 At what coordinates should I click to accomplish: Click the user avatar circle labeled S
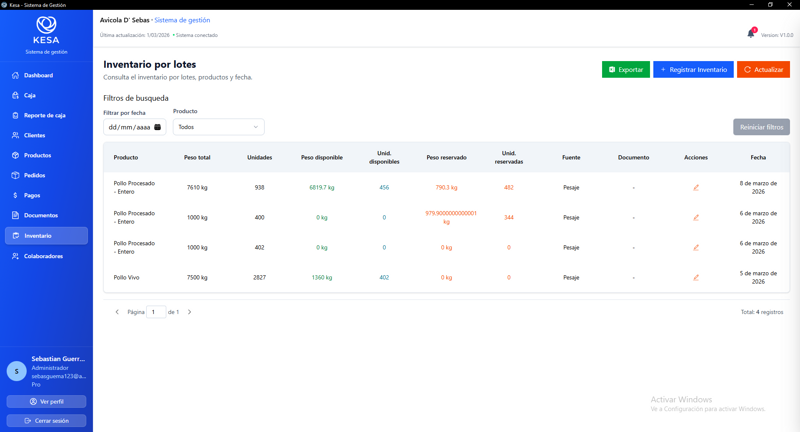[16, 371]
